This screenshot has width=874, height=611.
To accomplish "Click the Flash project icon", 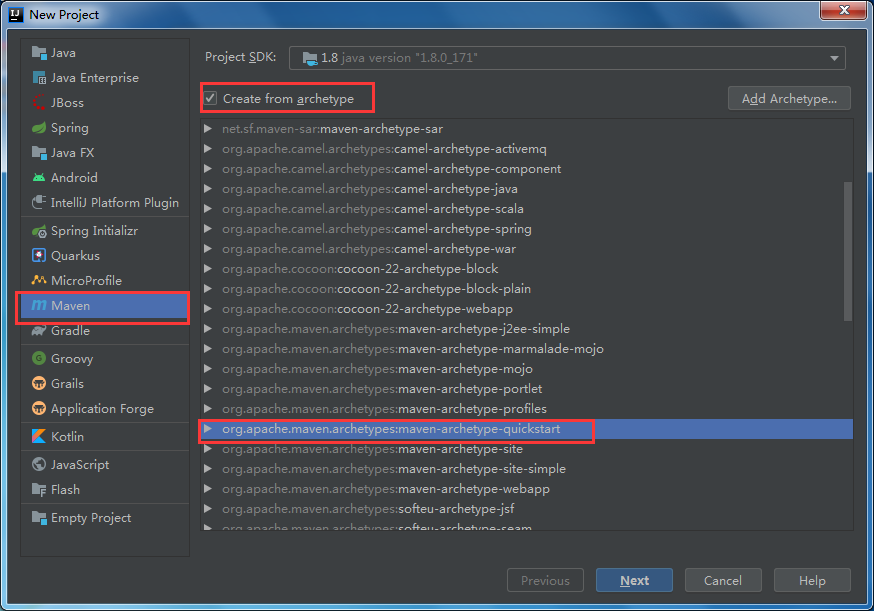I will point(39,490).
